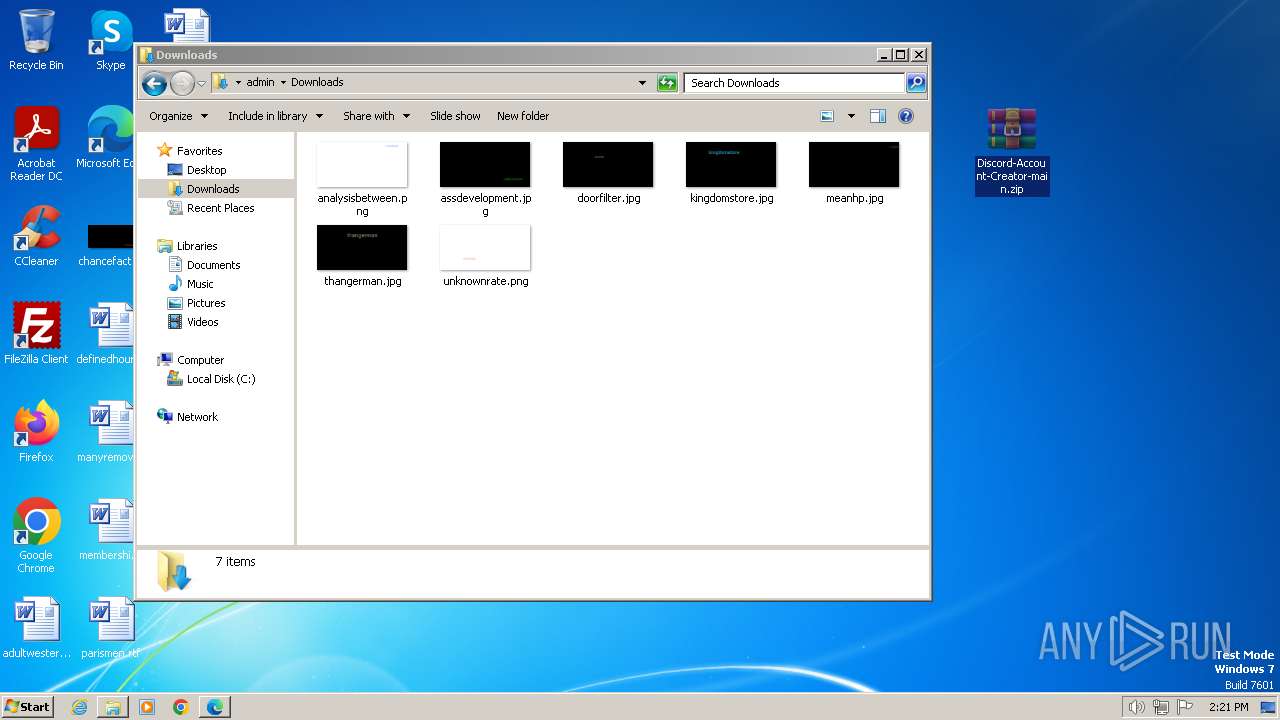1280x720 pixels.
Task: Open volume control in system tray
Action: [1136, 707]
